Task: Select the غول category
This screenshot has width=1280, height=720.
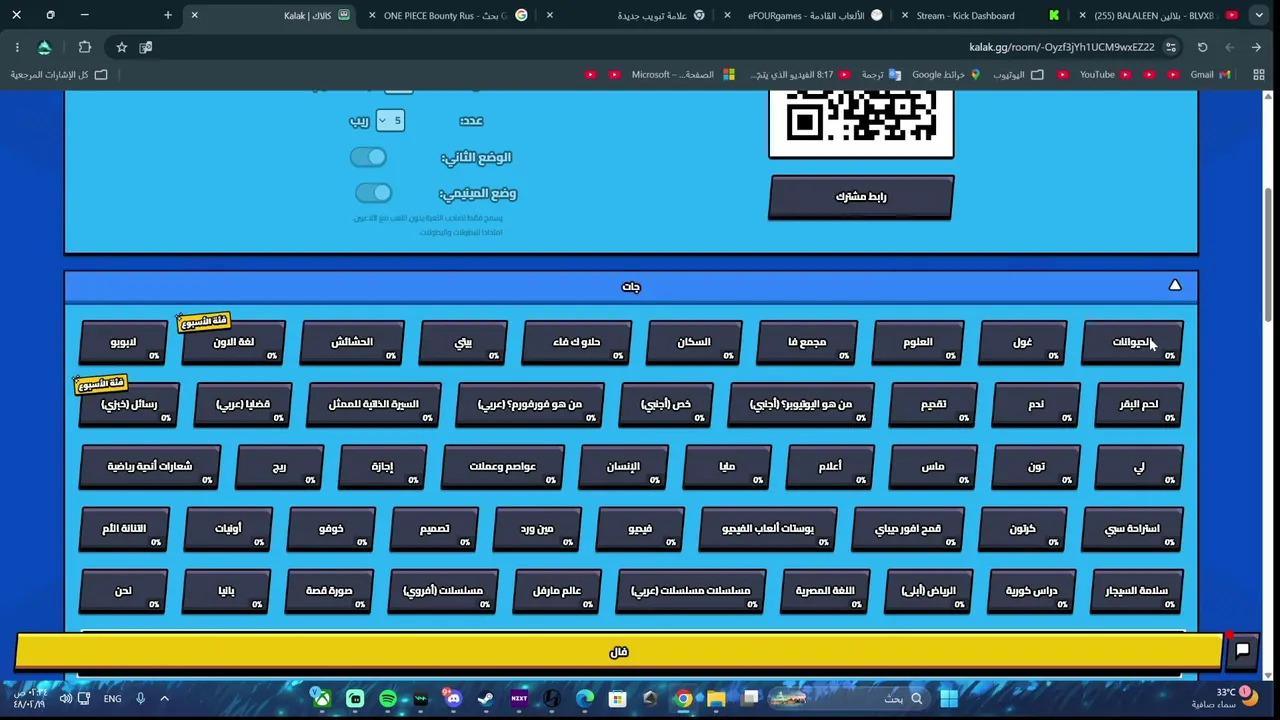Action: pos(1022,343)
